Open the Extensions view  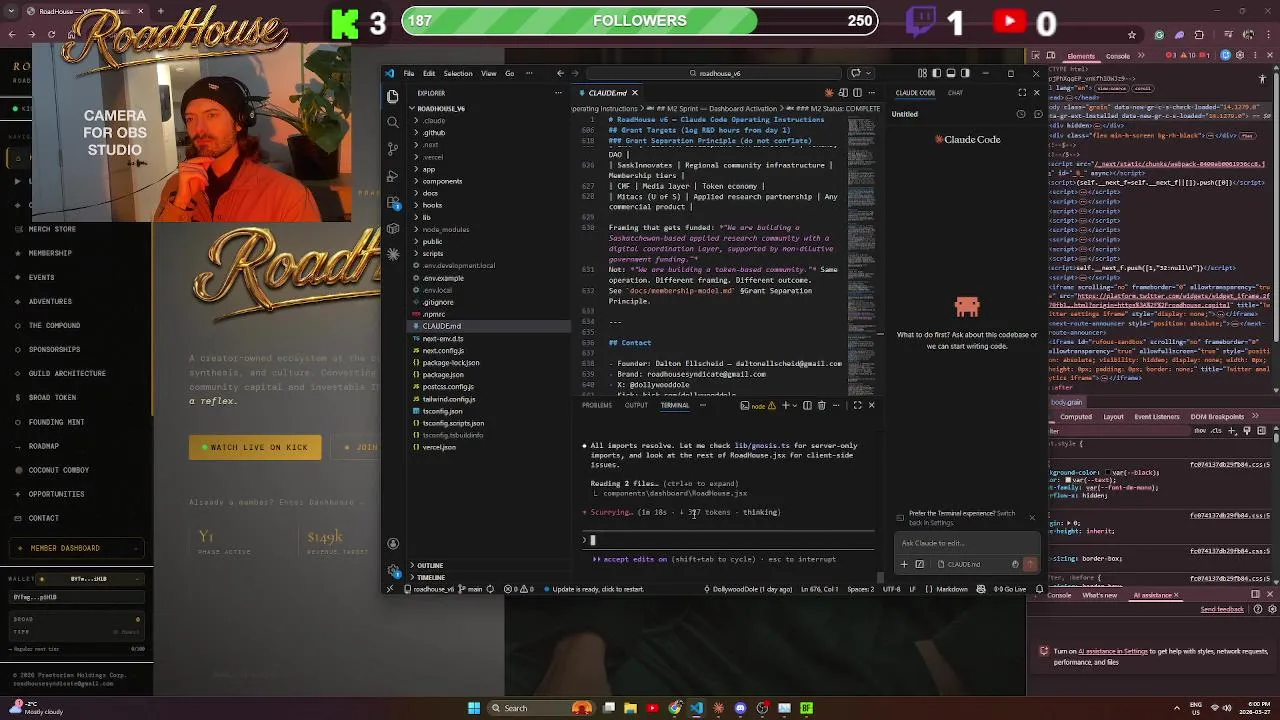click(393, 201)
